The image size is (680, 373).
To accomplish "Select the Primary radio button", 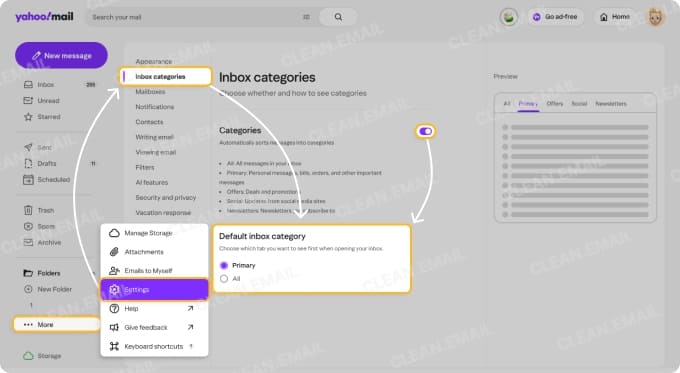I will click(x=224, y=265).
